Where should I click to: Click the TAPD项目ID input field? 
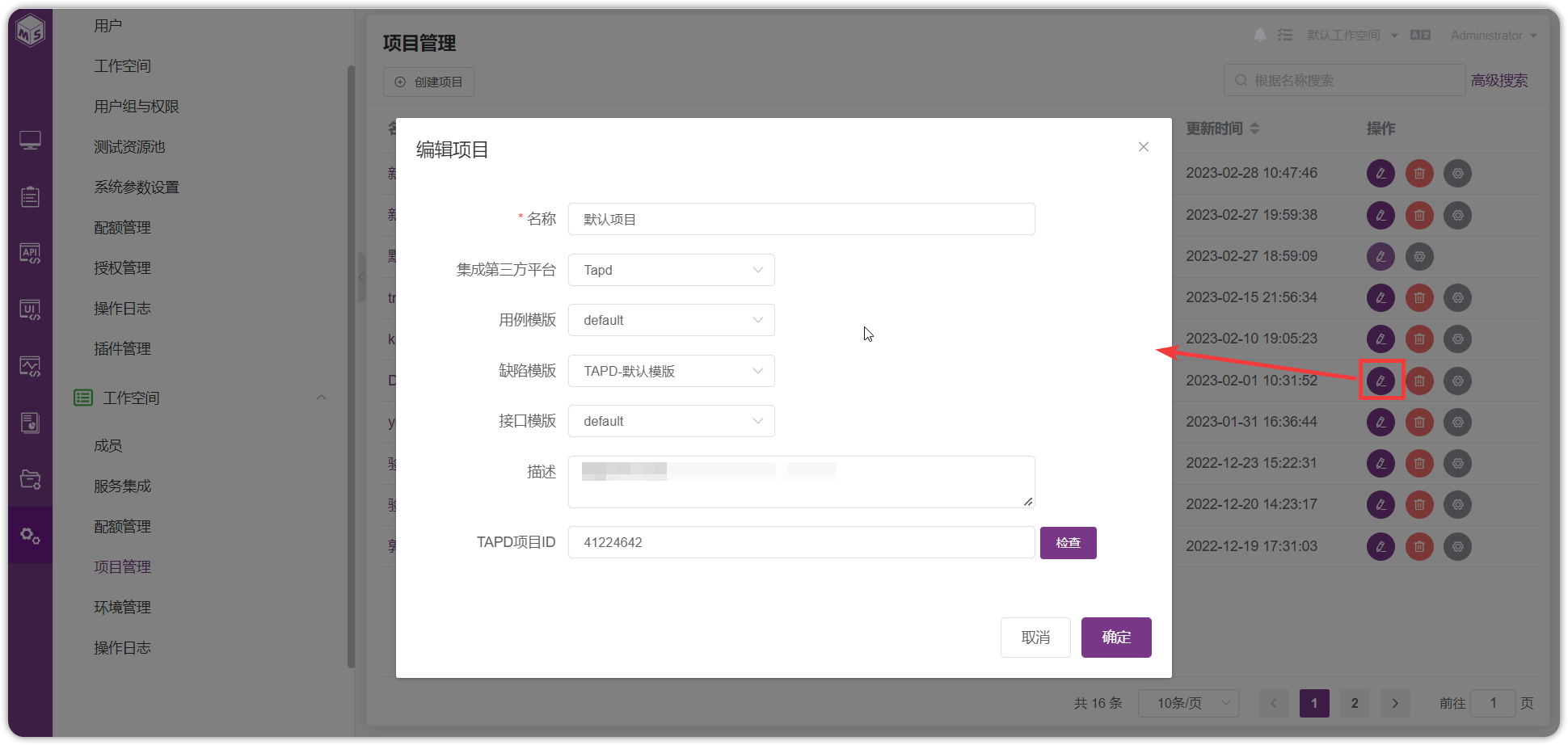pos(802,542)
